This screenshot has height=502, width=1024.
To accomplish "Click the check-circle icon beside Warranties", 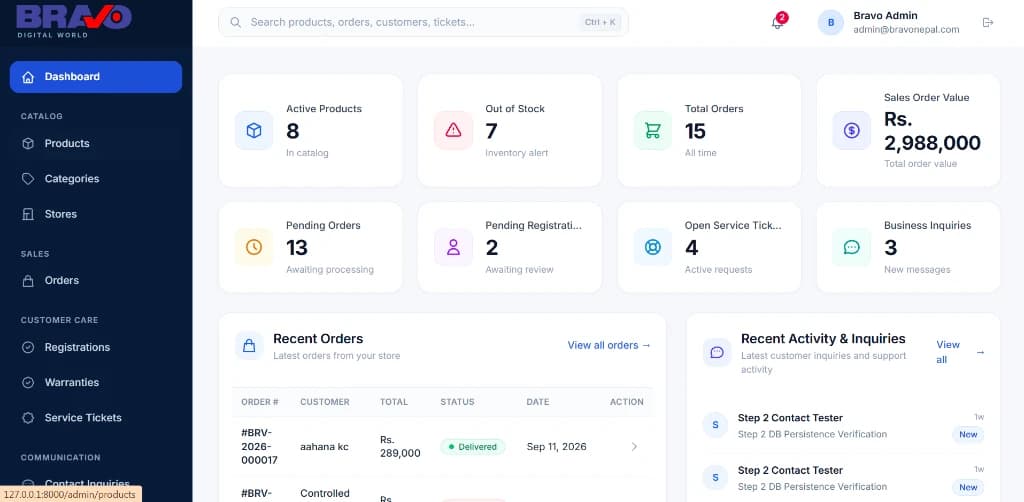I will pos(28,383).
